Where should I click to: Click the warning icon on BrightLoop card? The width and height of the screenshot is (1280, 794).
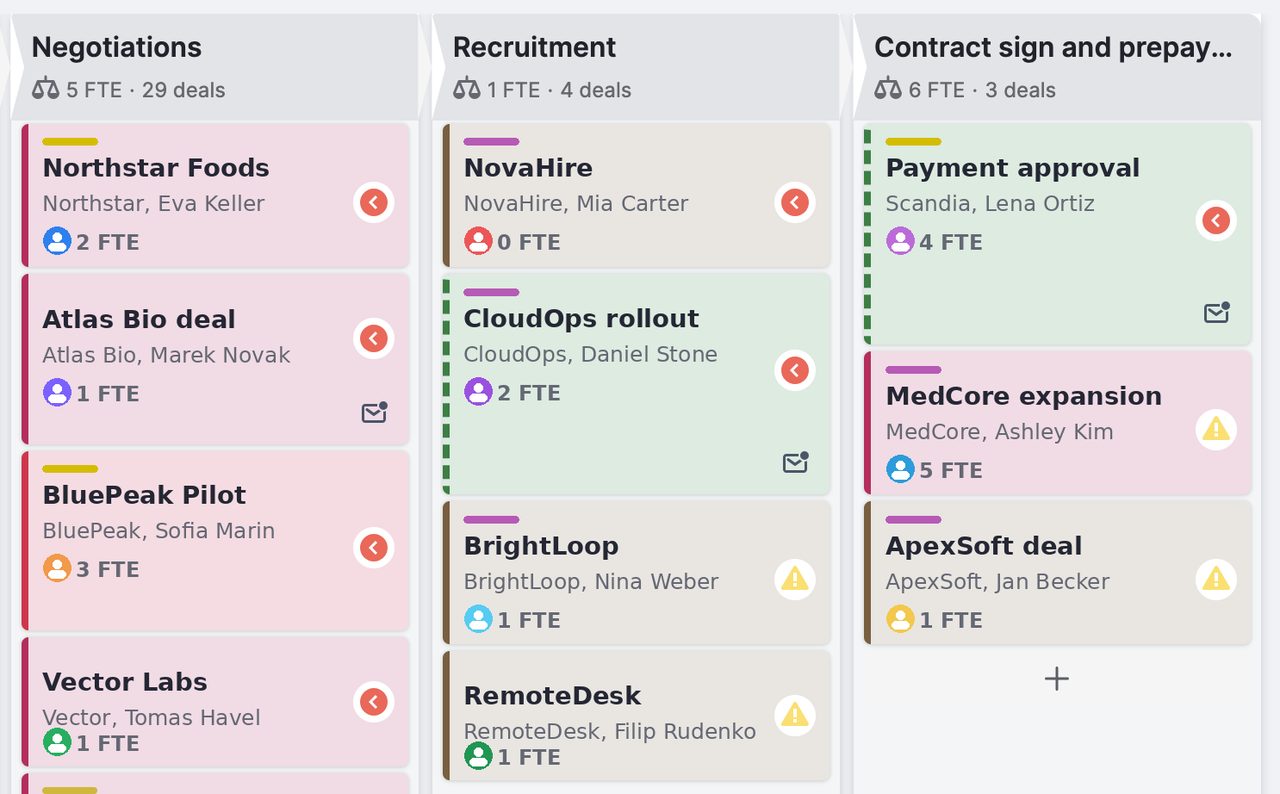click(795, 579)
